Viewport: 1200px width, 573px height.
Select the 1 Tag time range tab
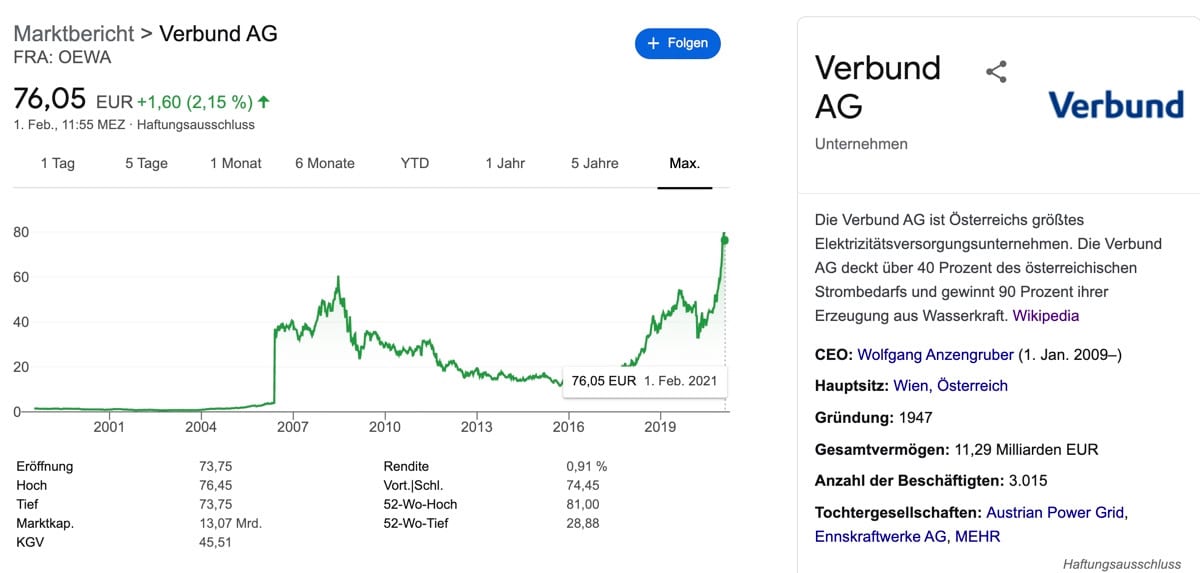point(58,163)
